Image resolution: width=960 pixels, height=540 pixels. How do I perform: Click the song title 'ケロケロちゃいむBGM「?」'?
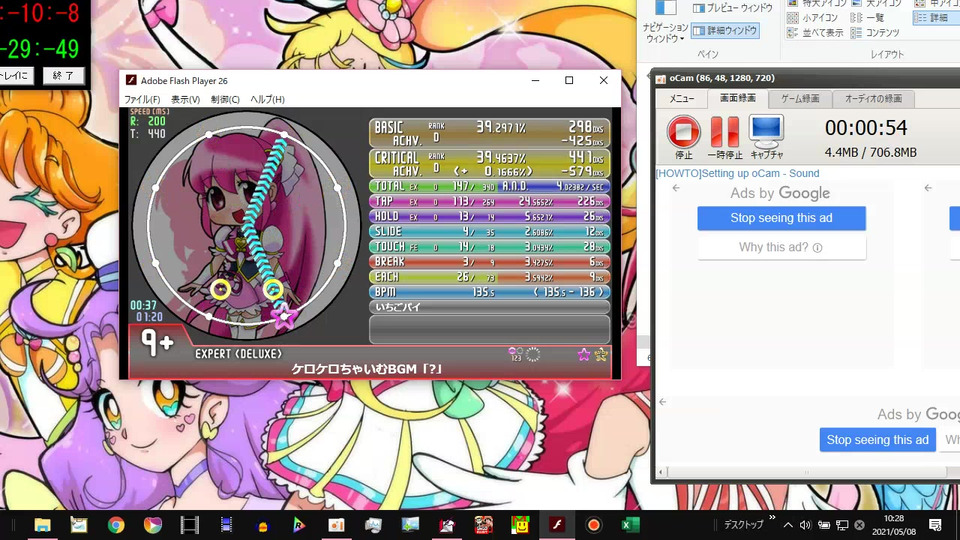pos(366,369)
